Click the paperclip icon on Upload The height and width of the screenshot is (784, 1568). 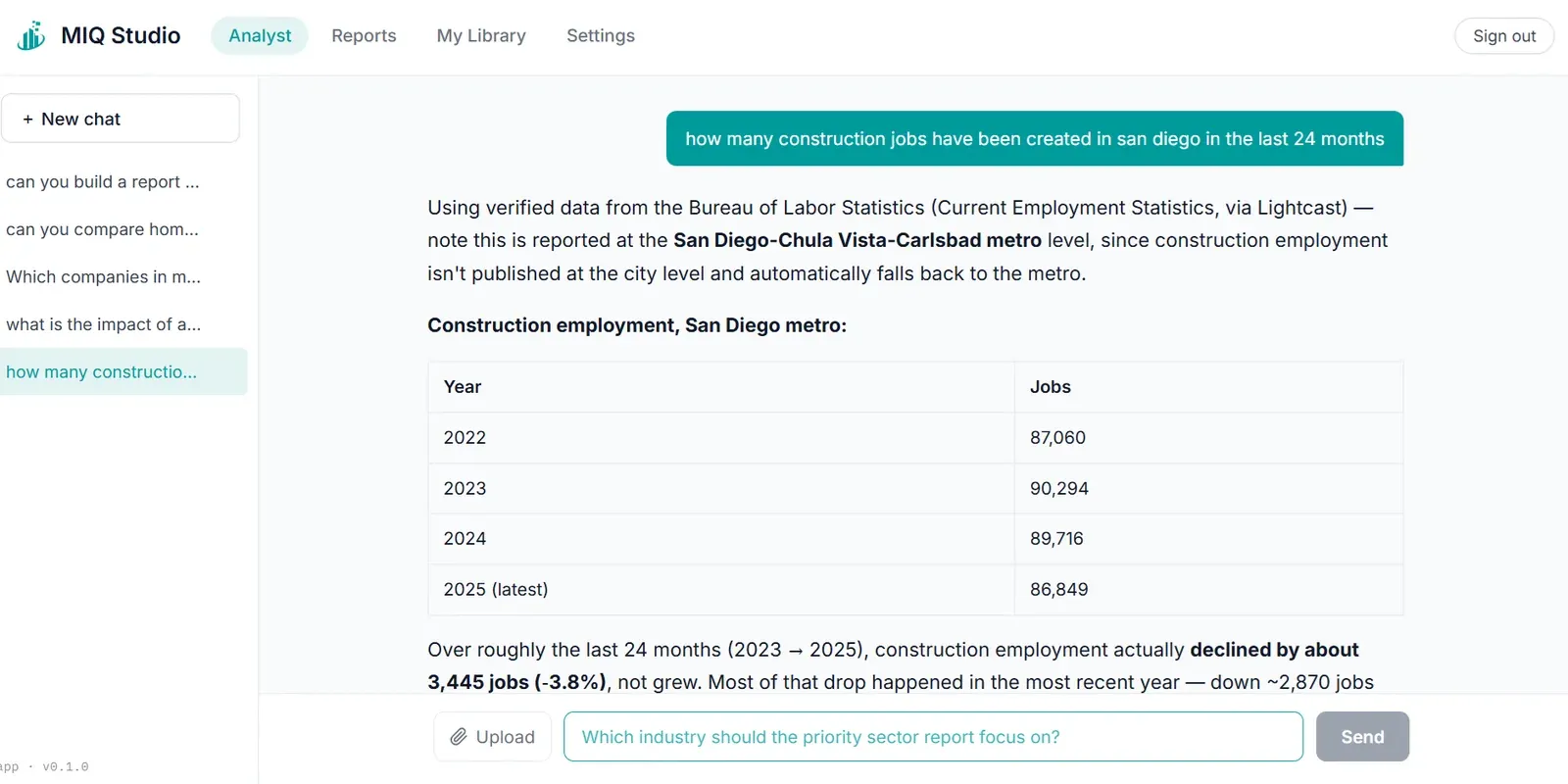point(458,737)
